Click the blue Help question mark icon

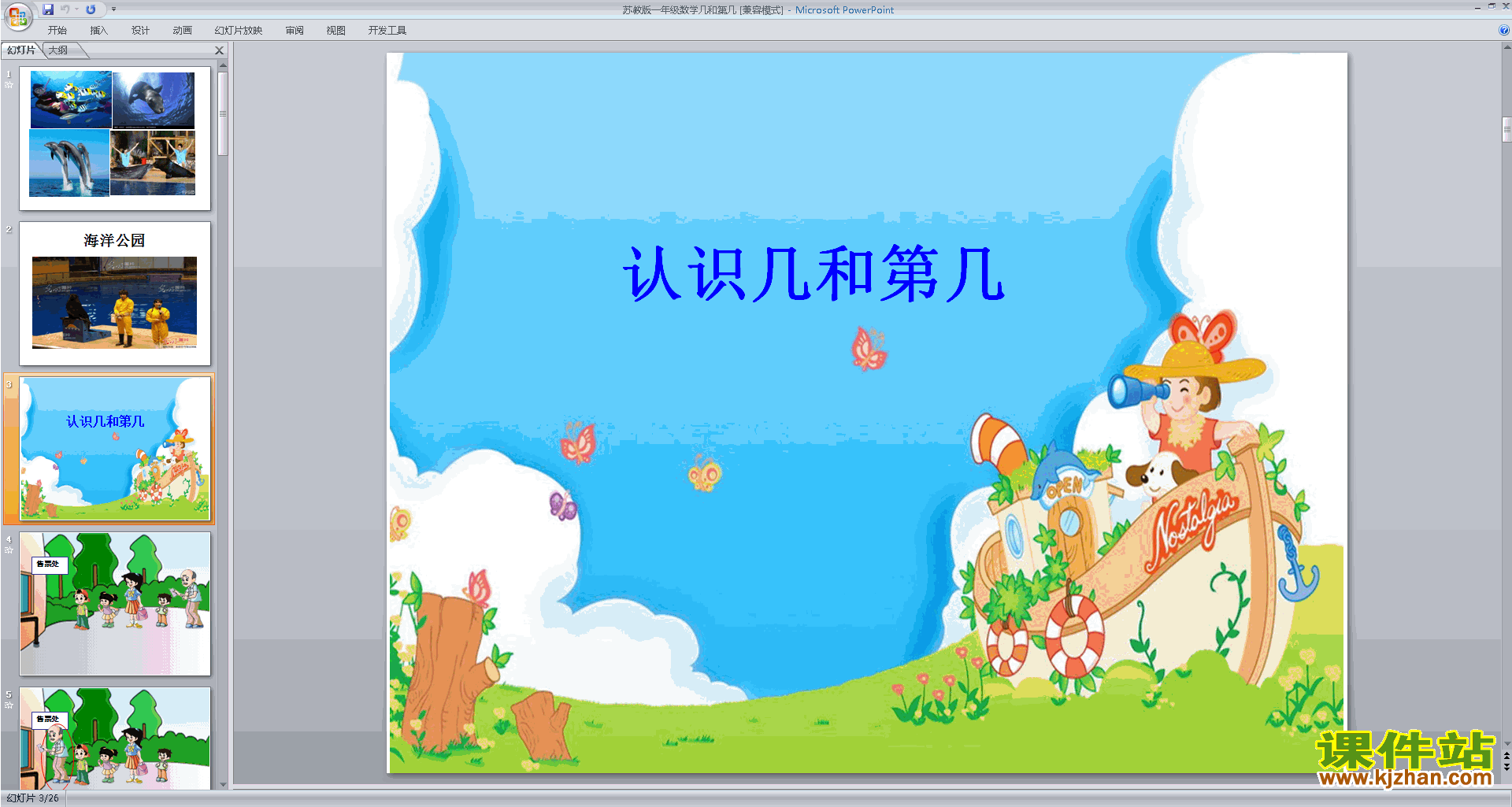(x=1504, y=30)
